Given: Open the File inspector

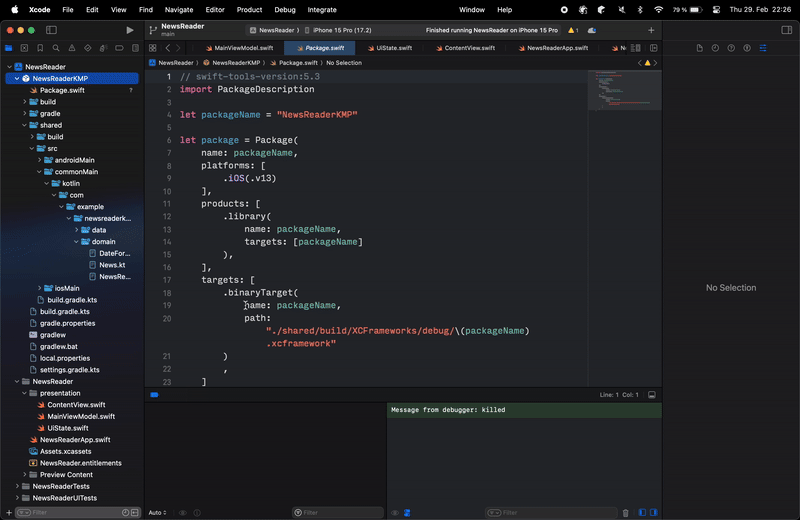Looking at the screenshot, I should coord(699,48).
